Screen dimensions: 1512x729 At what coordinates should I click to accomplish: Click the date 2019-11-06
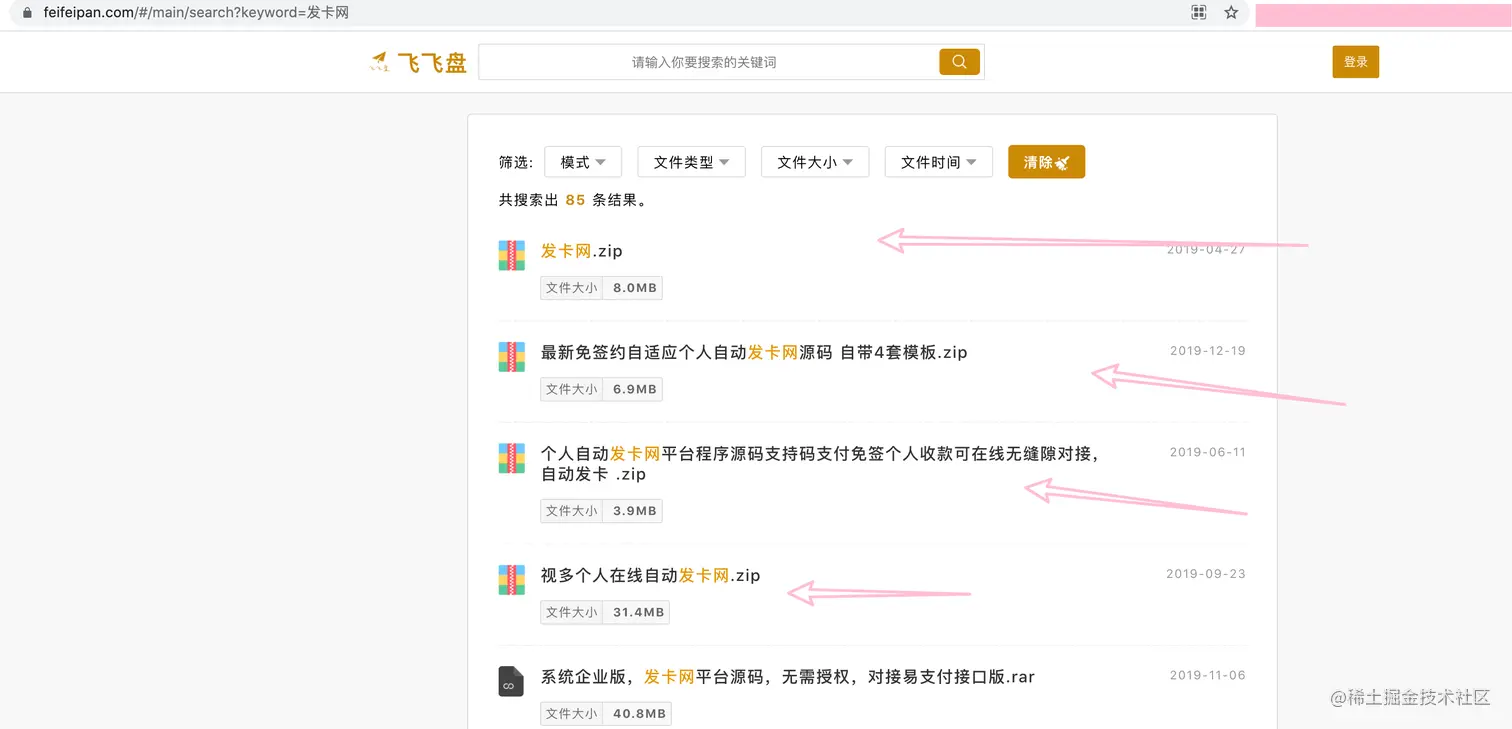[1208, 675]
